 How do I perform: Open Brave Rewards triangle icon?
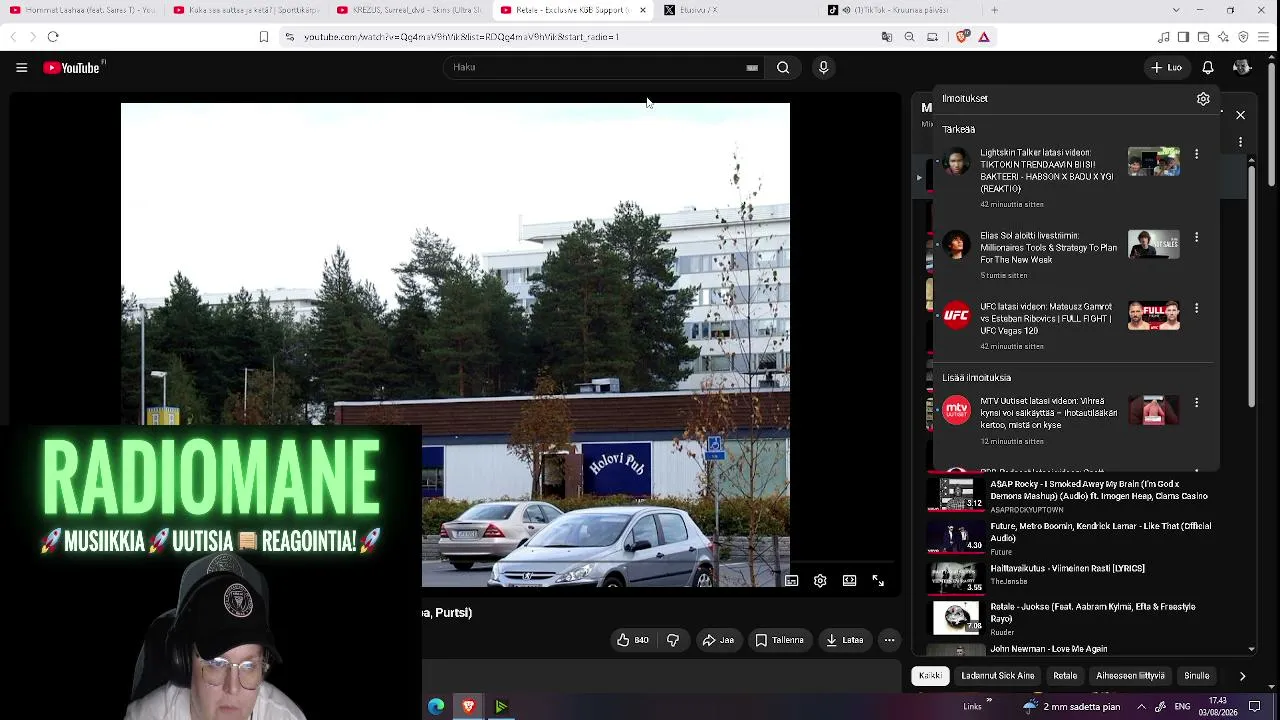tap(984, 37)
